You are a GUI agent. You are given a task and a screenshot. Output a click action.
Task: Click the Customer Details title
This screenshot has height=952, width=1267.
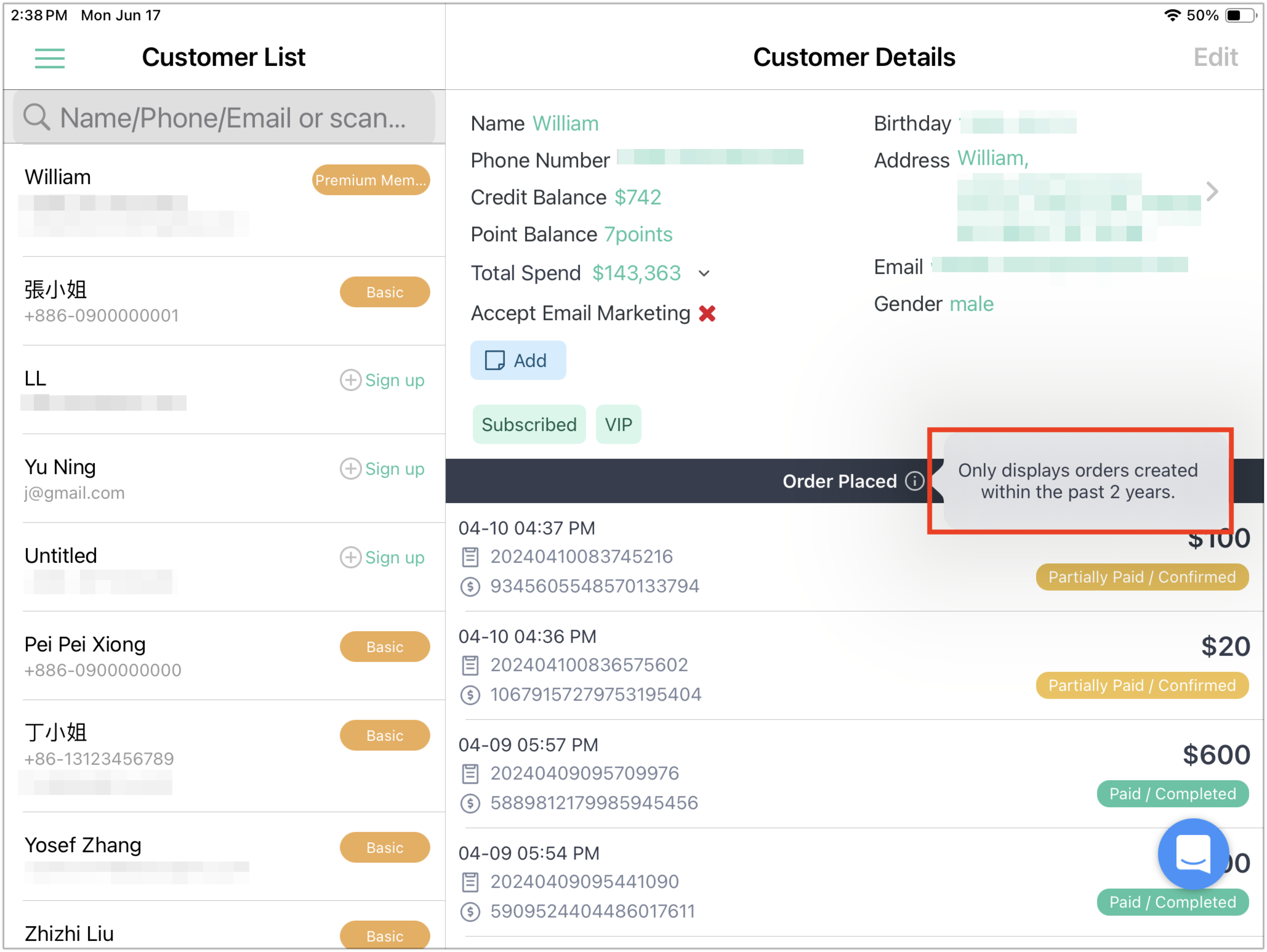pyautogui.click(x=854, y=57)
